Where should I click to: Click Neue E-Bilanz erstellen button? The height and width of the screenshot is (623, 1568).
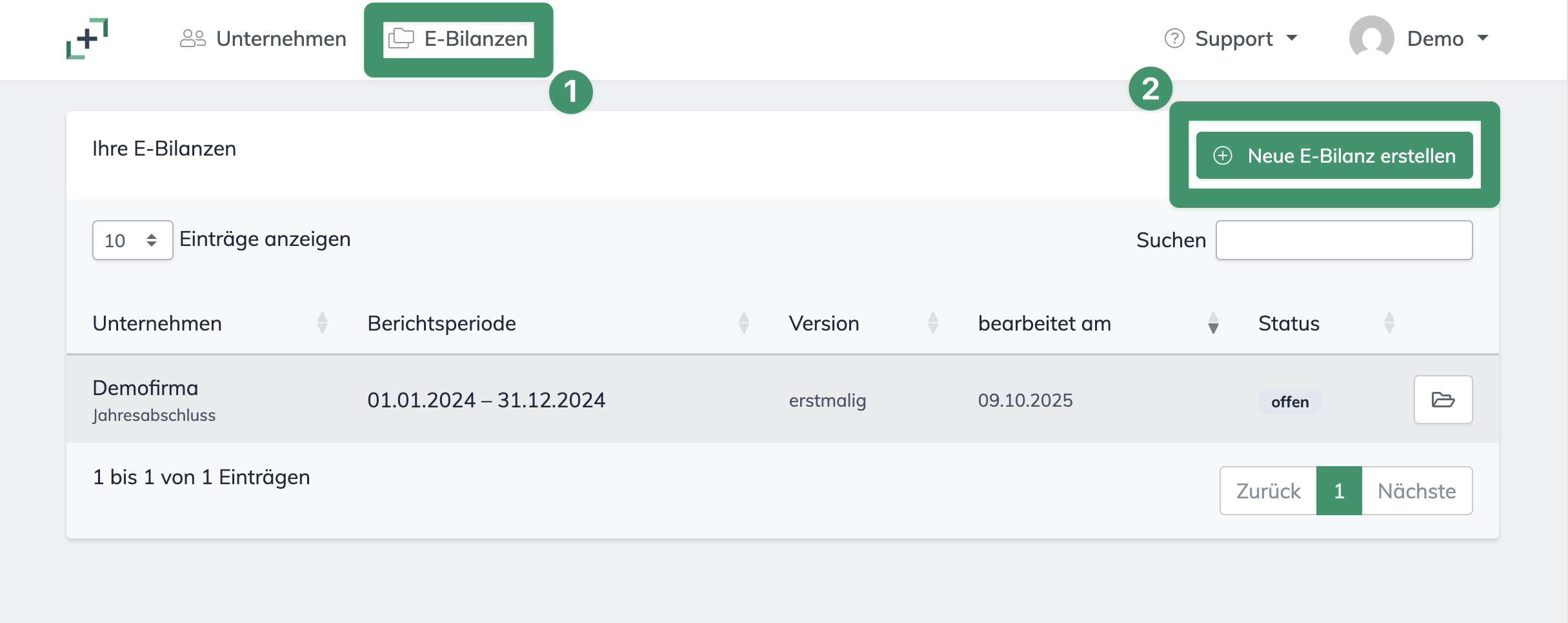coord(1334,156)
